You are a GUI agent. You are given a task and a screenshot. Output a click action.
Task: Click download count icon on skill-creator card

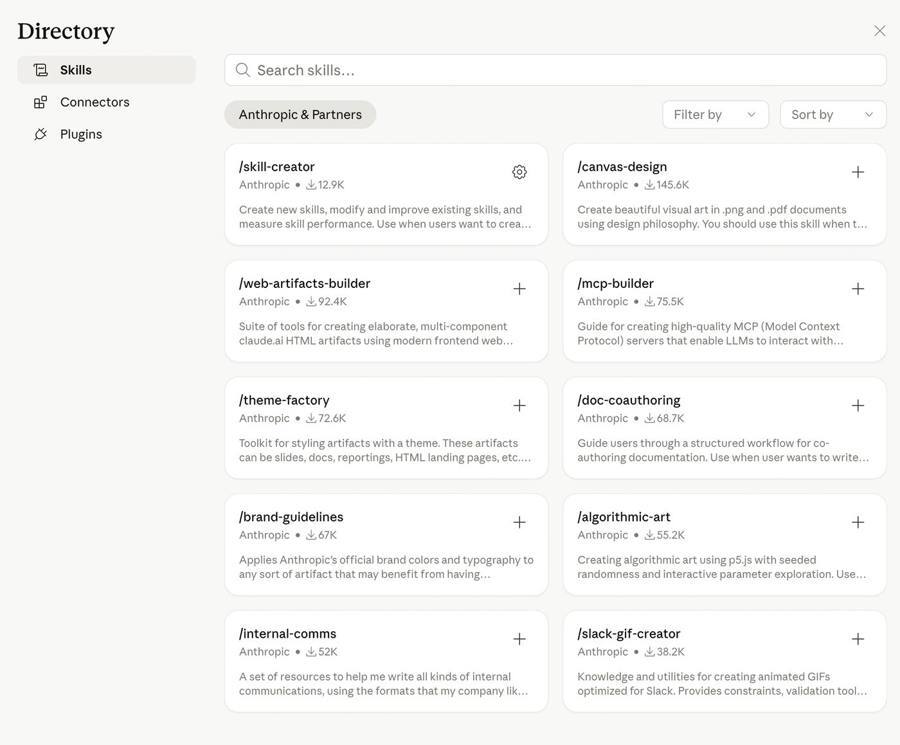311,185
